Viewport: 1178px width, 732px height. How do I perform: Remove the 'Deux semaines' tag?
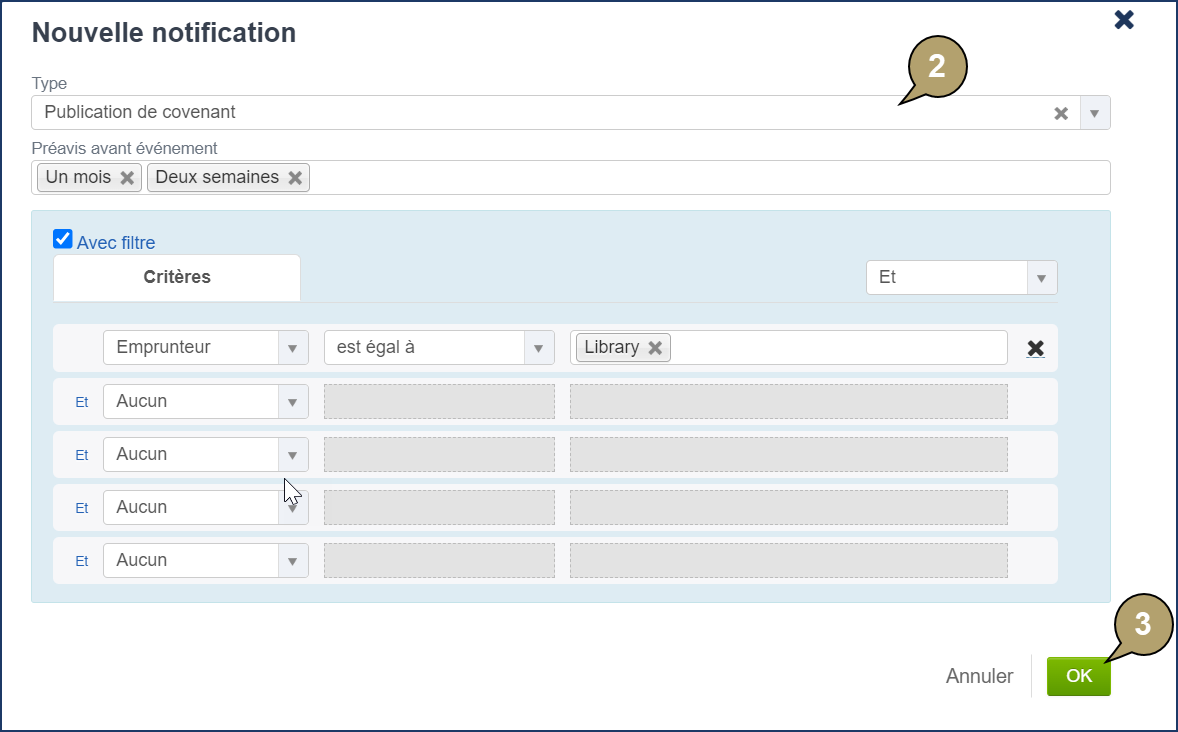click(x=295, y=178)
